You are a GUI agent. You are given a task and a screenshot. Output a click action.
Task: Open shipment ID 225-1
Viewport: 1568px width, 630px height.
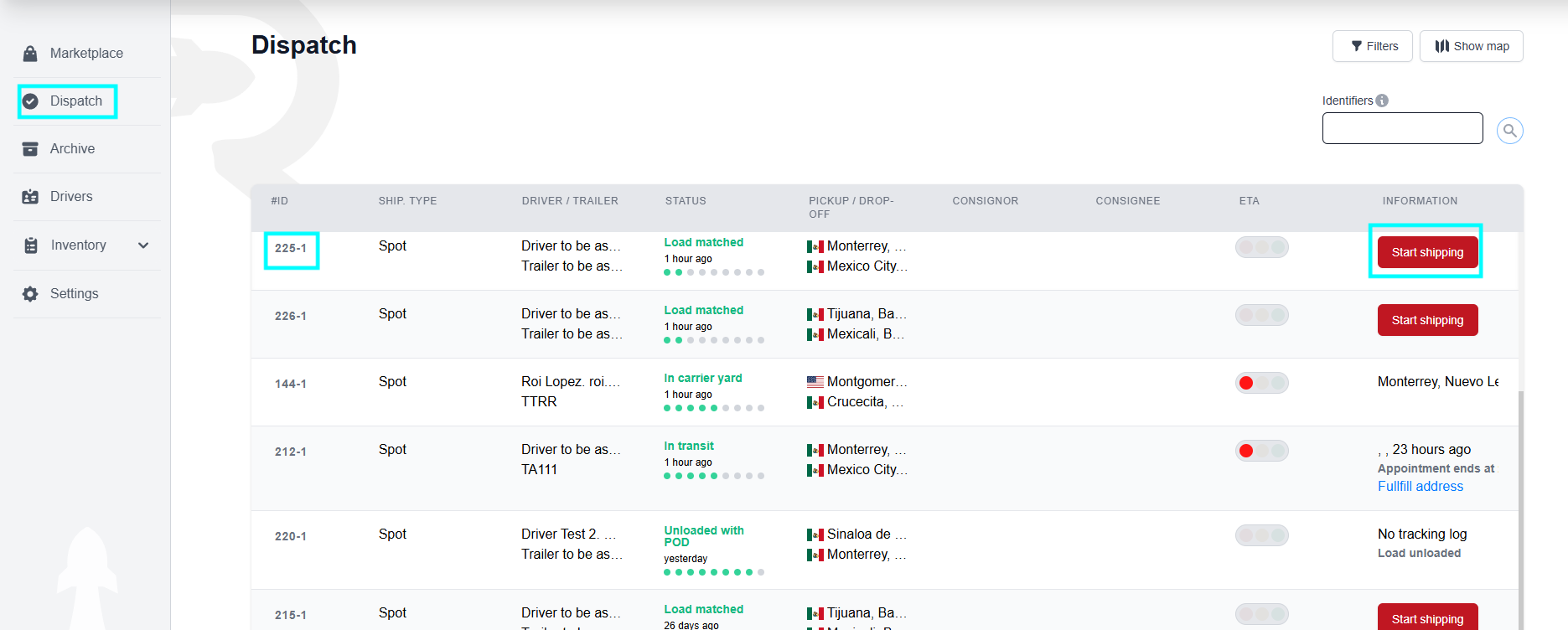[291, 249]
